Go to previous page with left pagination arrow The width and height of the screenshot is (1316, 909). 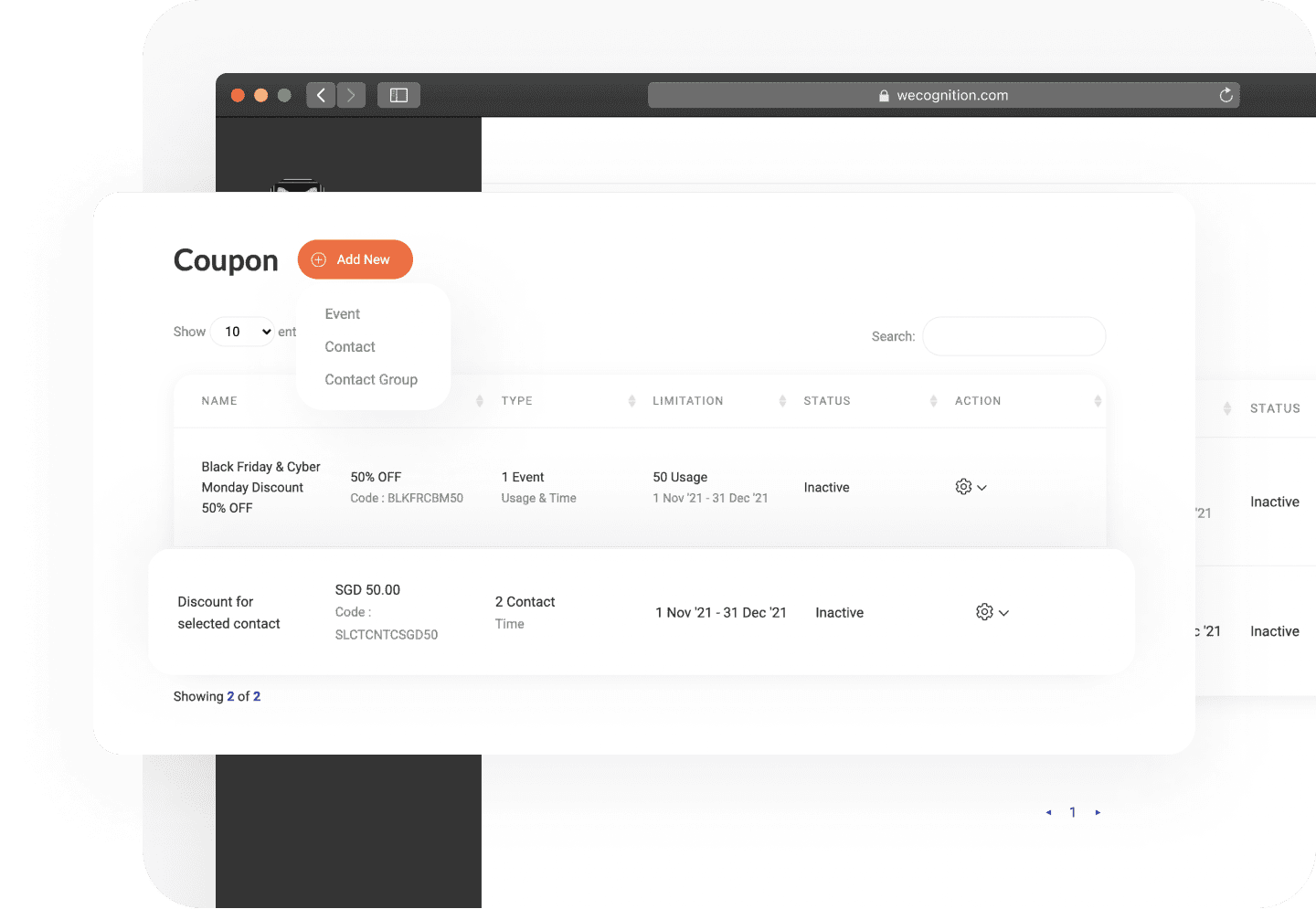pyautogui.click(x=1048, y=812)
